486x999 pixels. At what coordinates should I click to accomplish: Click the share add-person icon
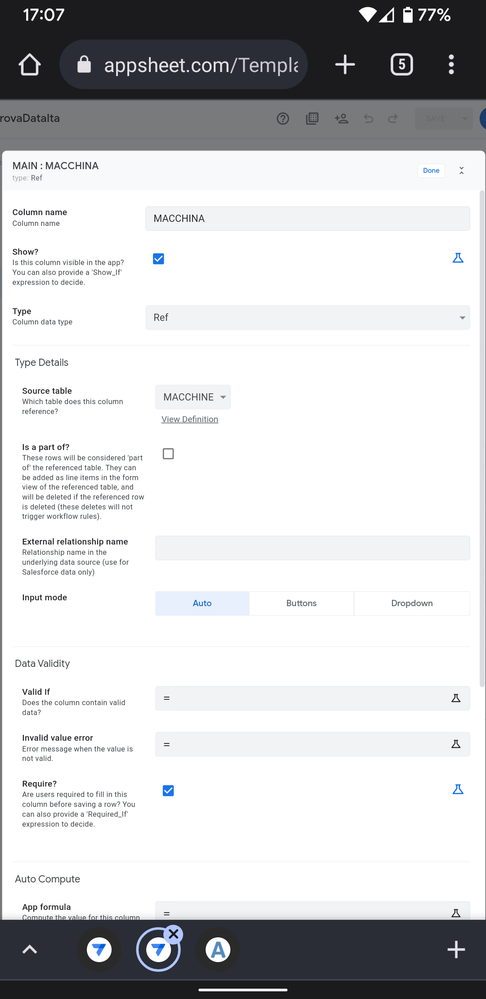pos(341,119)
